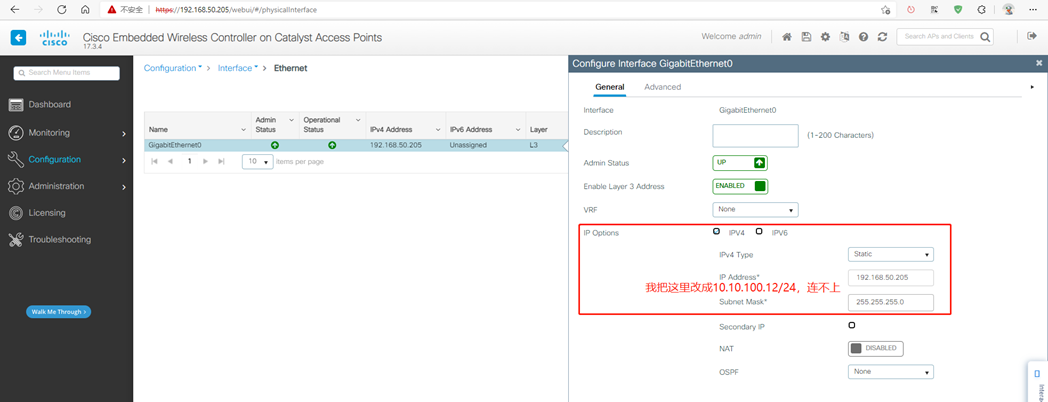This screenshot has height=402, width=1048.
Task: Toggle Enable Layer 3 Address switch
Action: (740, 186)
